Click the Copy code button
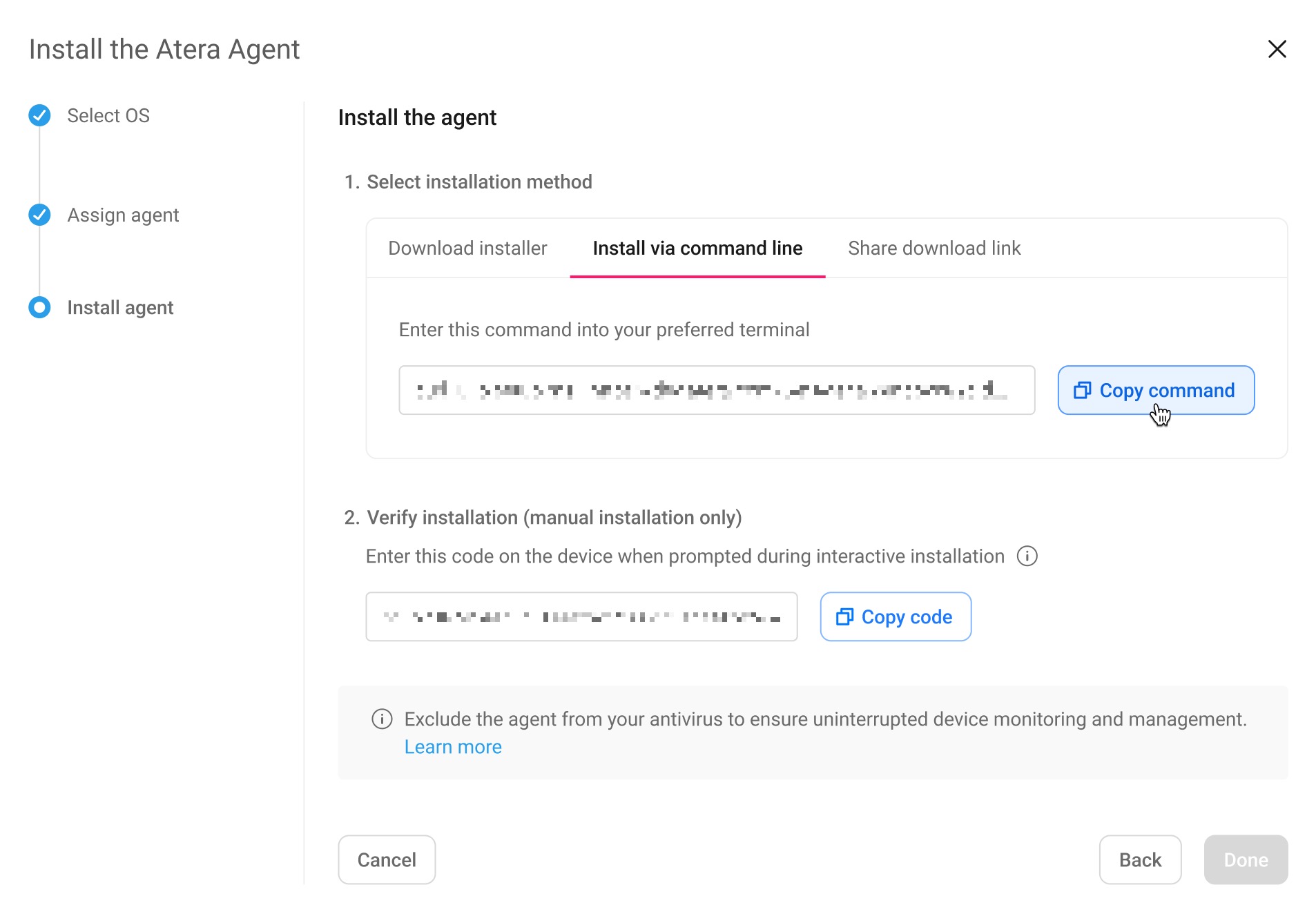This screenshot has width=1316, height=914. [896, 616]
